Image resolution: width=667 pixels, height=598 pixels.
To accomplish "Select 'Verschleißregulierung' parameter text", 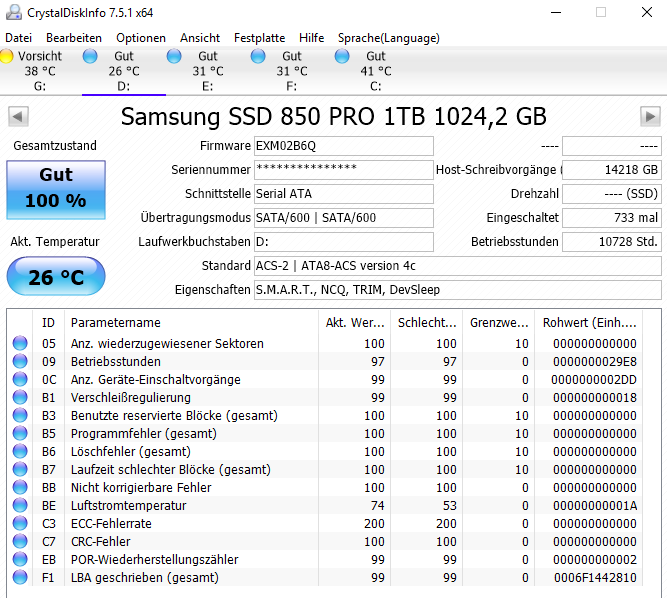I will tap(131, 397).
